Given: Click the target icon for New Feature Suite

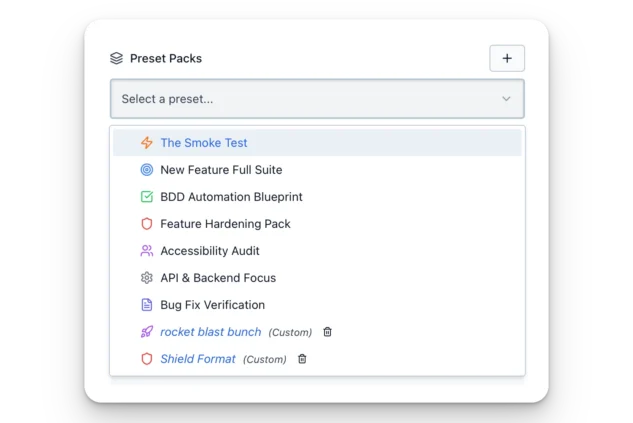Looking at the screenshot, I should pos(147,170).
